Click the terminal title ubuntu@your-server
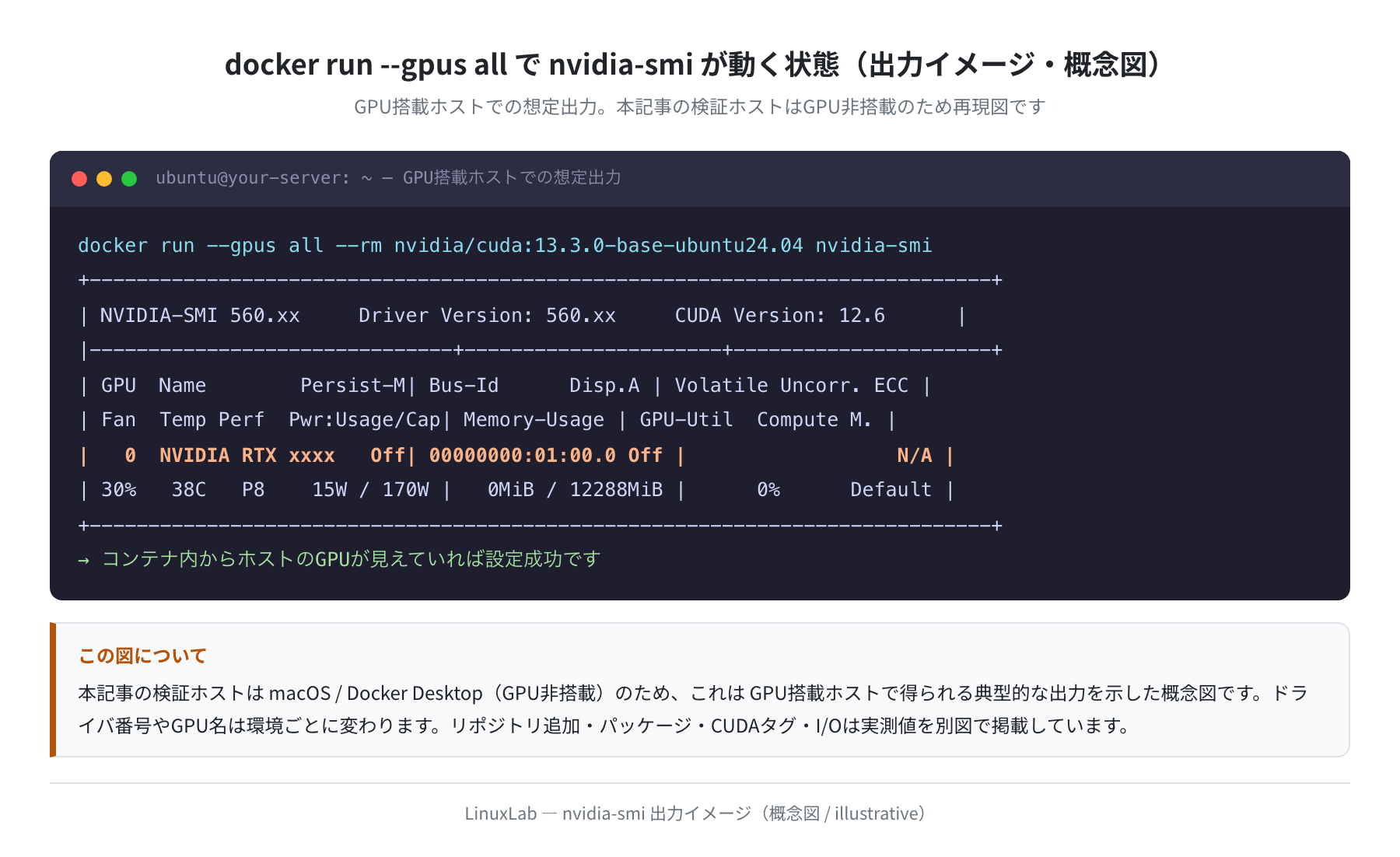This screenshot has width=1400, height=857. click(x=388, y=178)
